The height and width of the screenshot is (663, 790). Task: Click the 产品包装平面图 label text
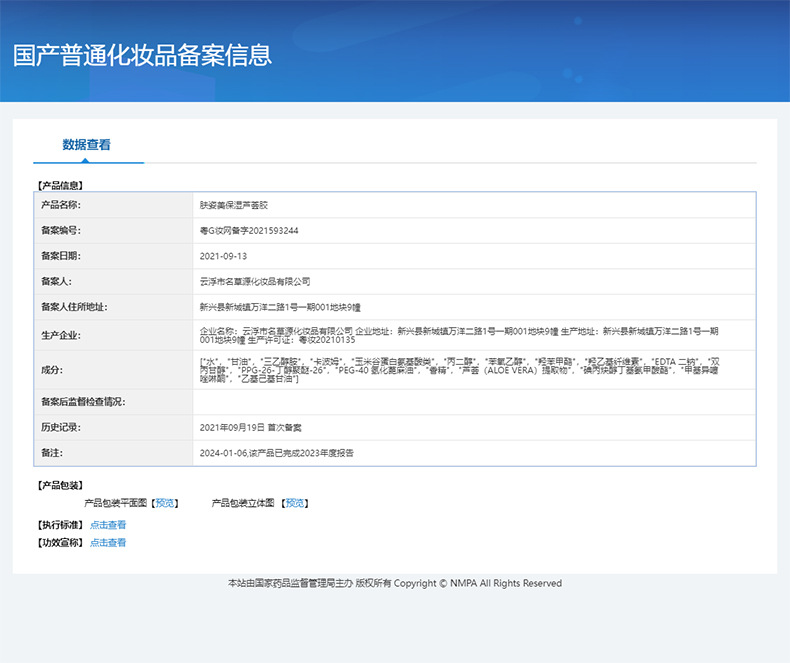pos(115,503)
